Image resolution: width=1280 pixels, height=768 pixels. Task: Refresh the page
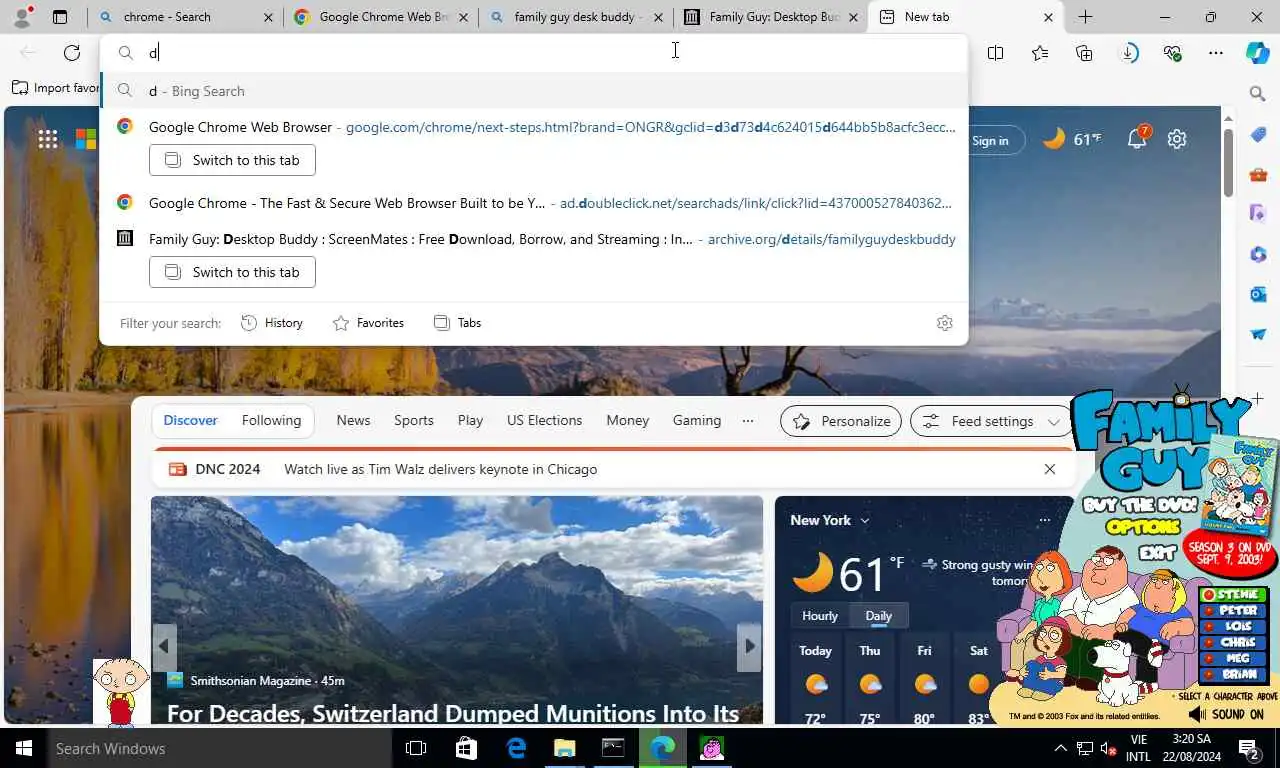click(72, 53)
